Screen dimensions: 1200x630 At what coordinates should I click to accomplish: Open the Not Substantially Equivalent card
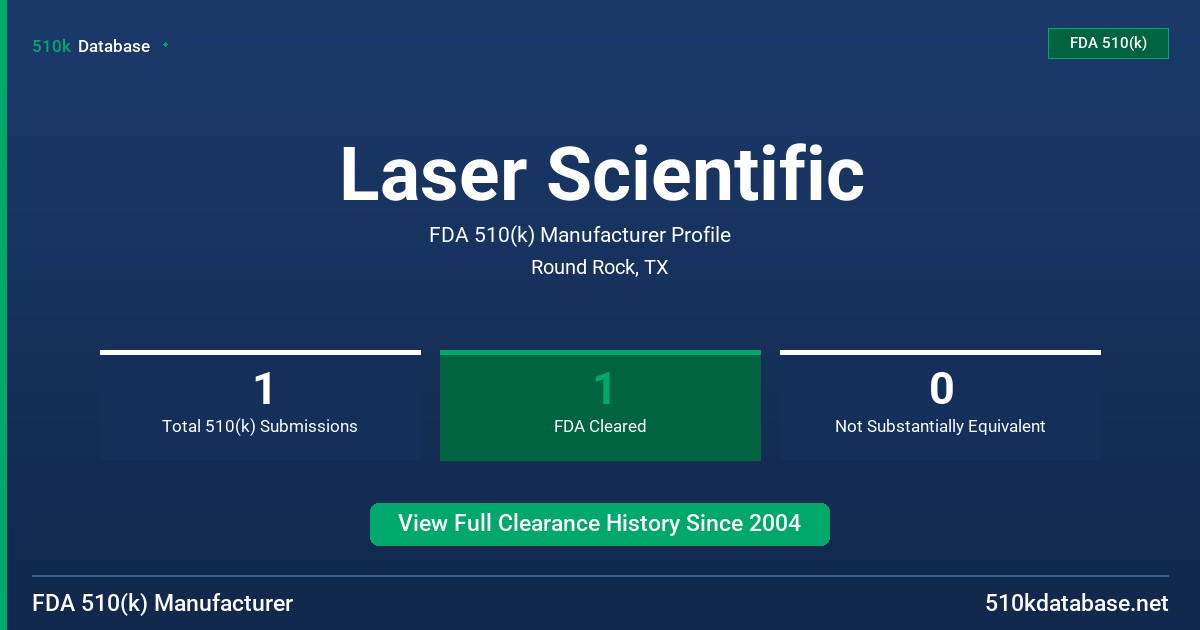(x=940, y=405)
